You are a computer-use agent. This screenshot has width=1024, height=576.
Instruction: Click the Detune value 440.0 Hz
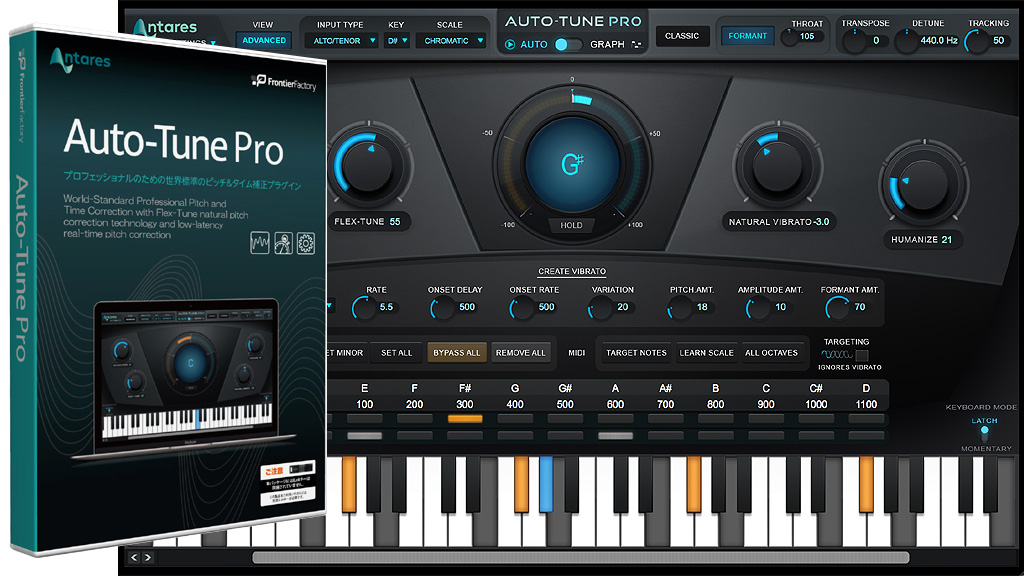(x=939, y=40)
